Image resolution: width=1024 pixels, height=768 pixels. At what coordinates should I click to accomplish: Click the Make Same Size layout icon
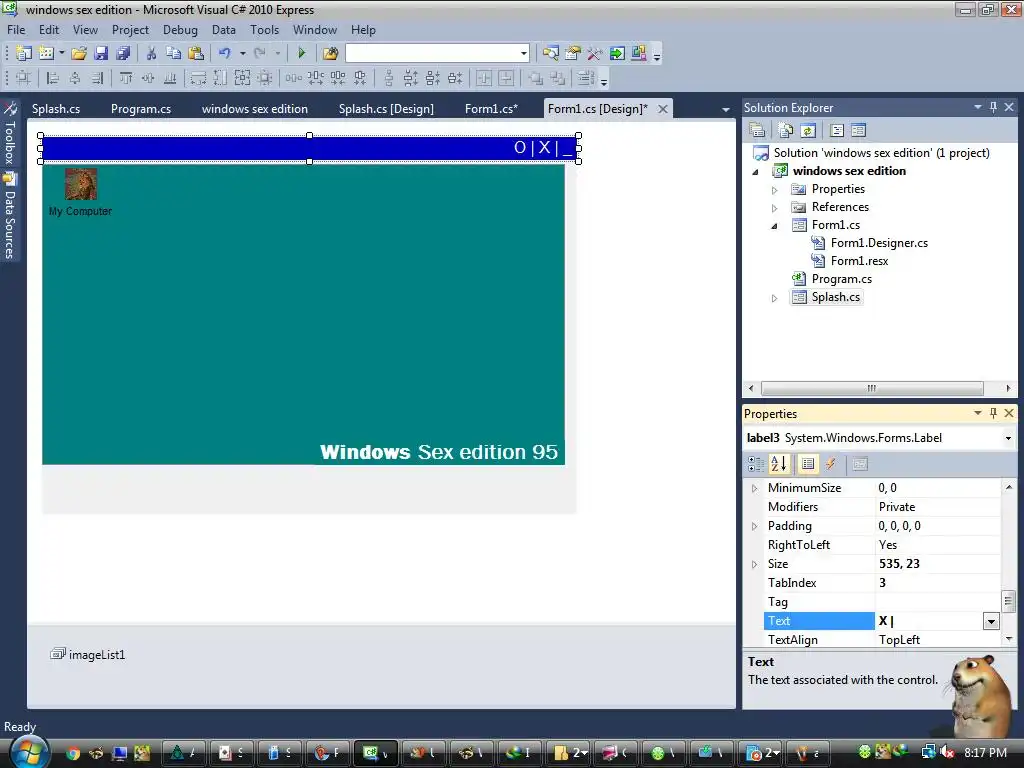(242, 79)
